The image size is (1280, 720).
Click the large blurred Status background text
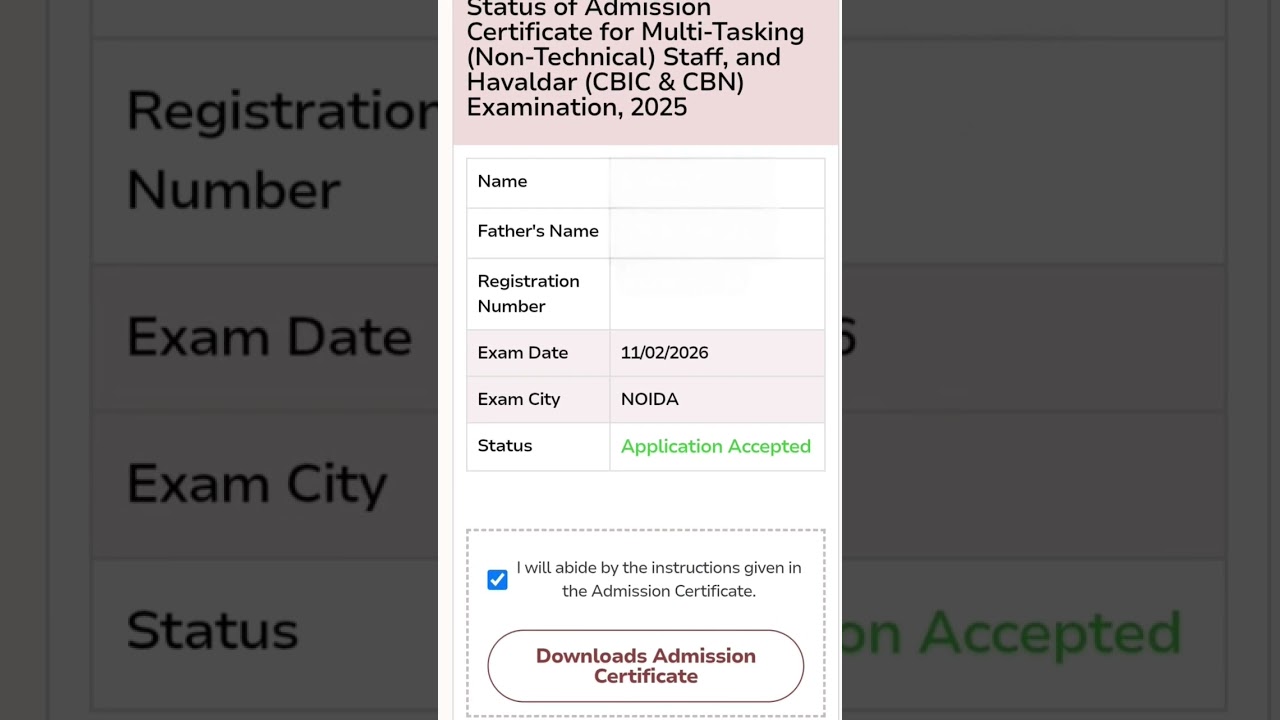coord(212,631)
